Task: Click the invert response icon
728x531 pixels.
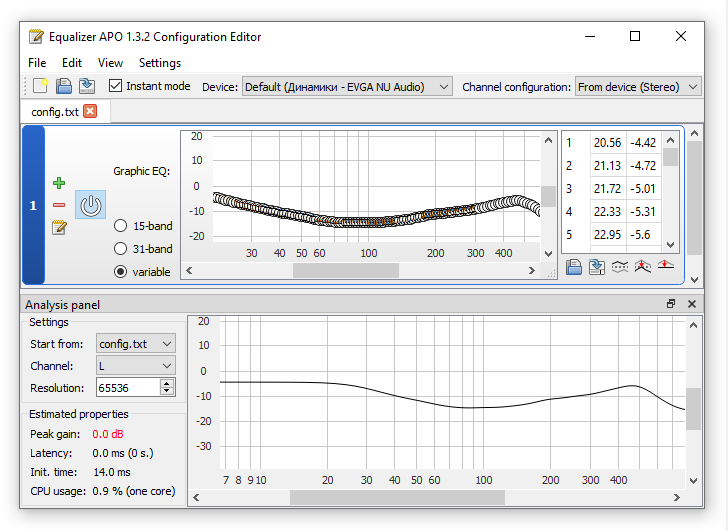Action: tap(620, 266)
